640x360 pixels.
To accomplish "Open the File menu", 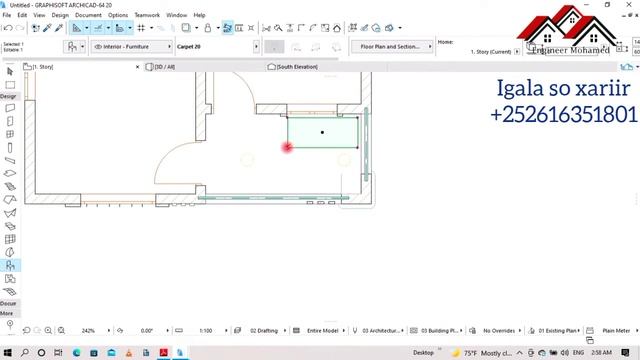I will 7,15.
